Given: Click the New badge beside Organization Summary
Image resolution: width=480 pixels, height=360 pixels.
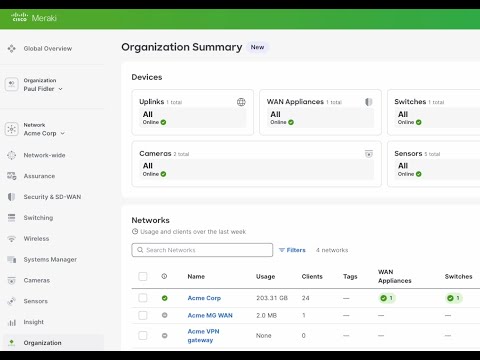Looking at the screenshot, I should 257,47.
